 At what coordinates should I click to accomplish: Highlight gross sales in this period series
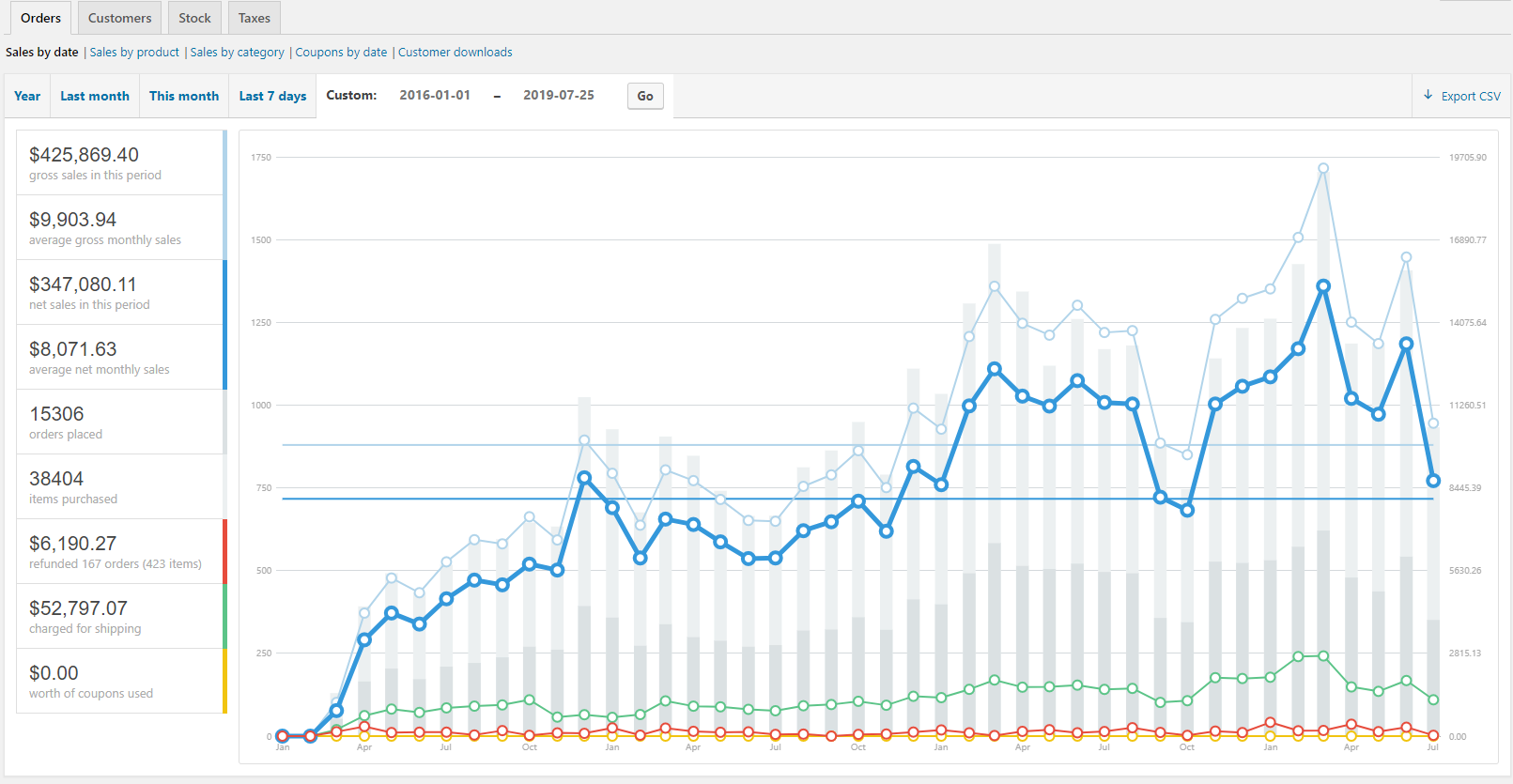[x=120, y=162]
